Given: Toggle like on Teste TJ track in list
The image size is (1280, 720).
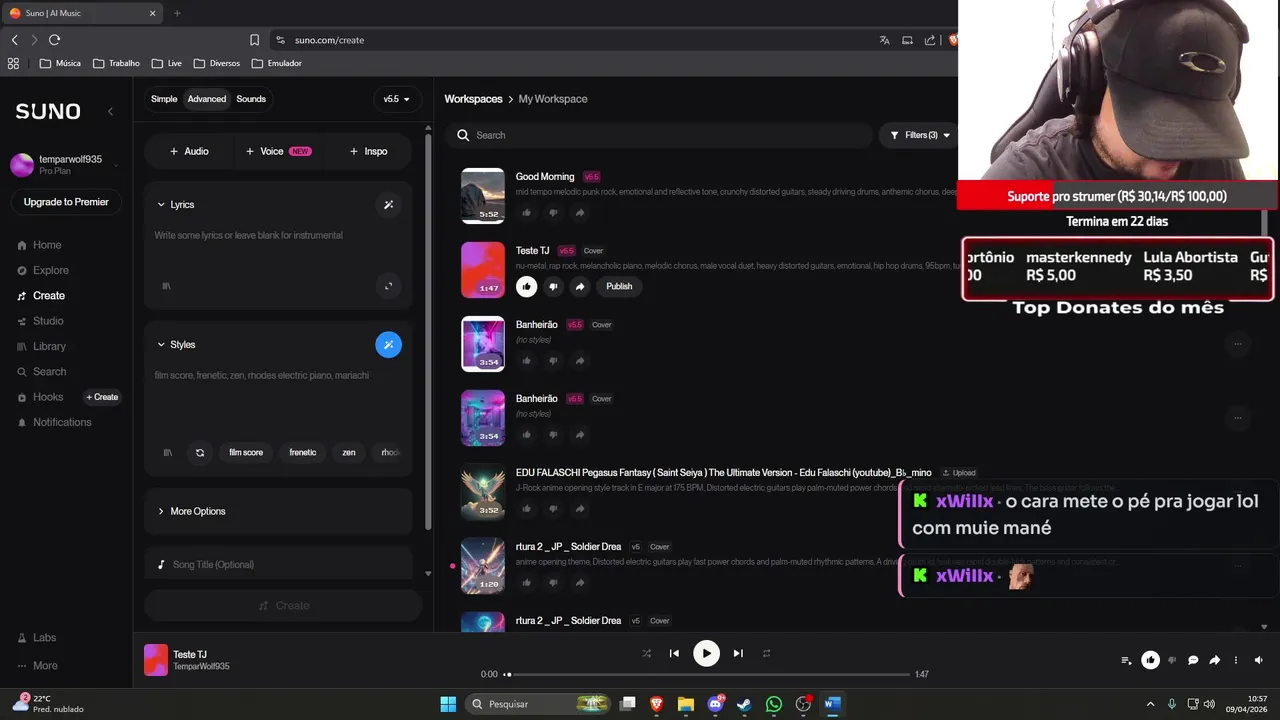Looking at the screenshot, I should coord(527,286).
